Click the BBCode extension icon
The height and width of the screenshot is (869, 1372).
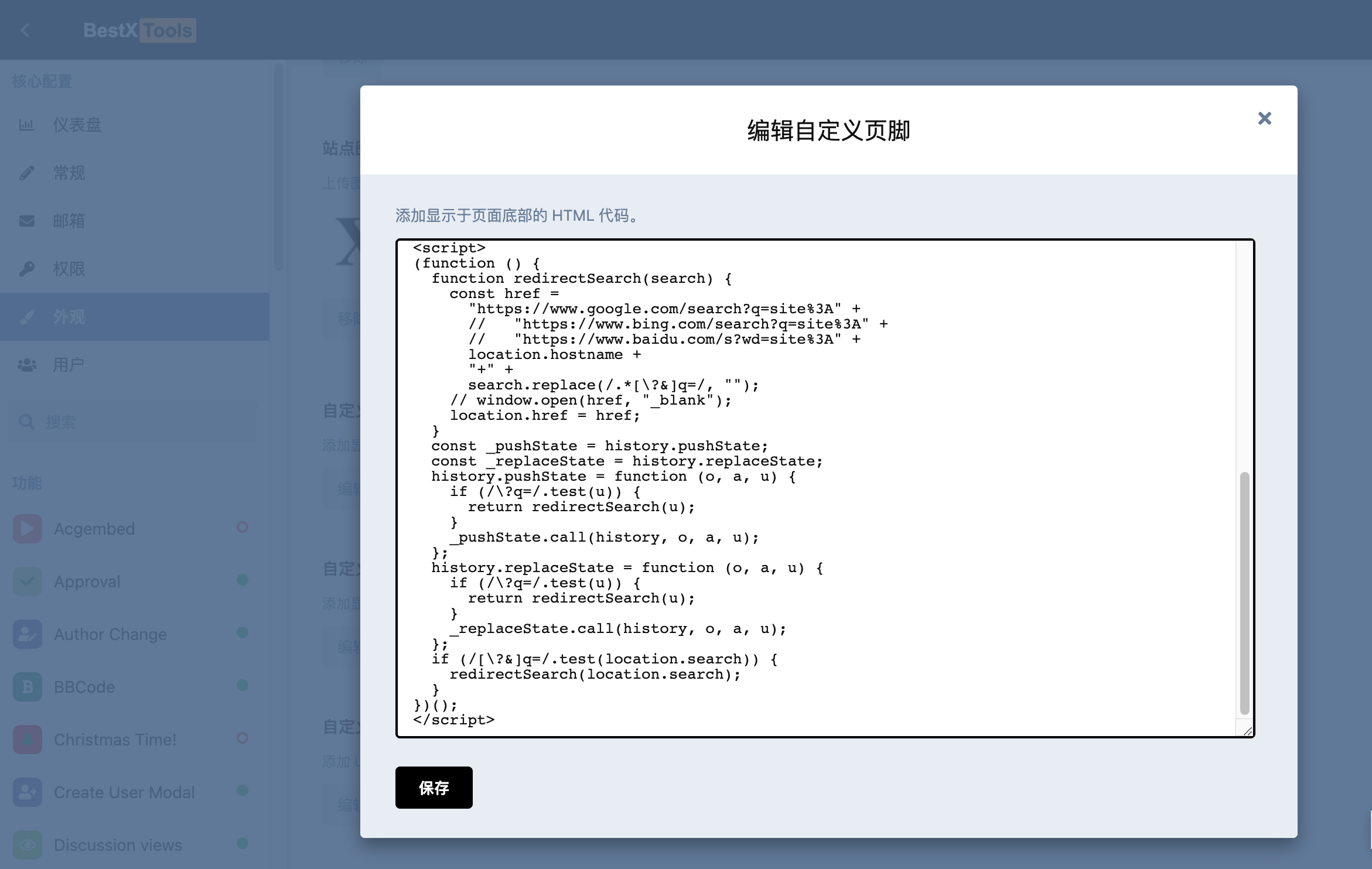coord(28,687)
